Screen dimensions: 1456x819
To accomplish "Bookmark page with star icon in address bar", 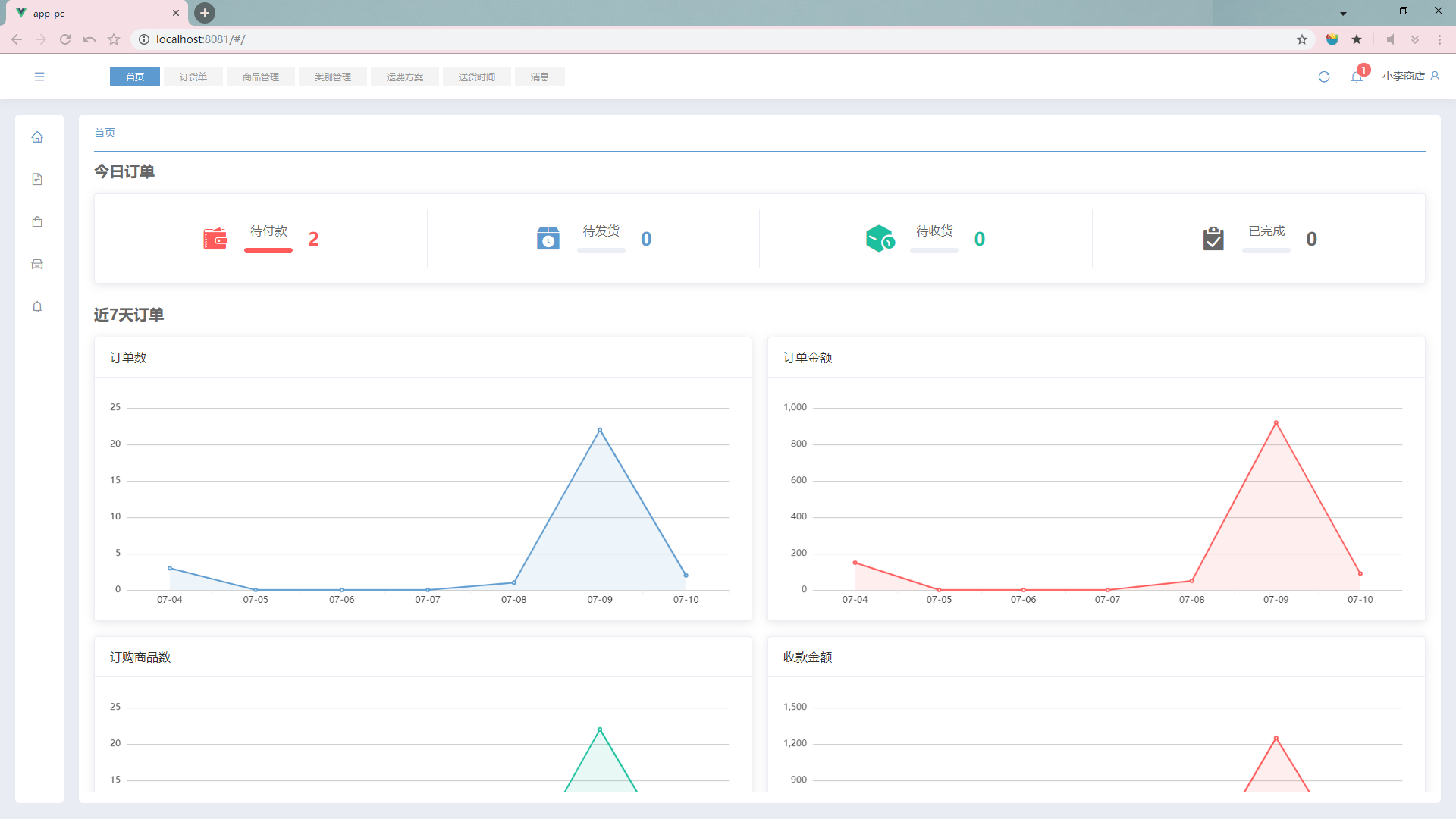I will (x=1302, y=39).
